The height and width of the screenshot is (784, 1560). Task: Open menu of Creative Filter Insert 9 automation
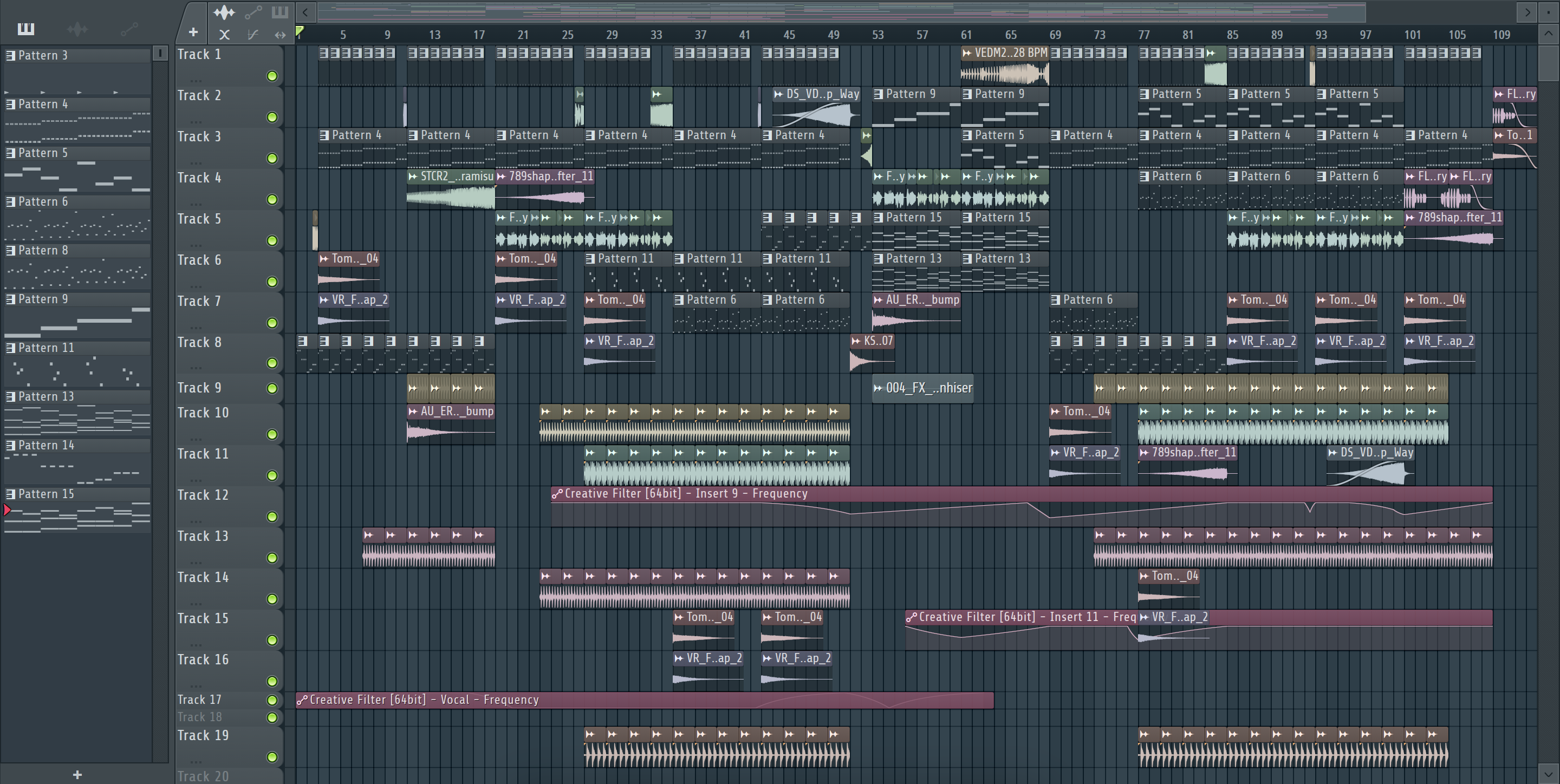pyautogui.click(x=557, y=493)
